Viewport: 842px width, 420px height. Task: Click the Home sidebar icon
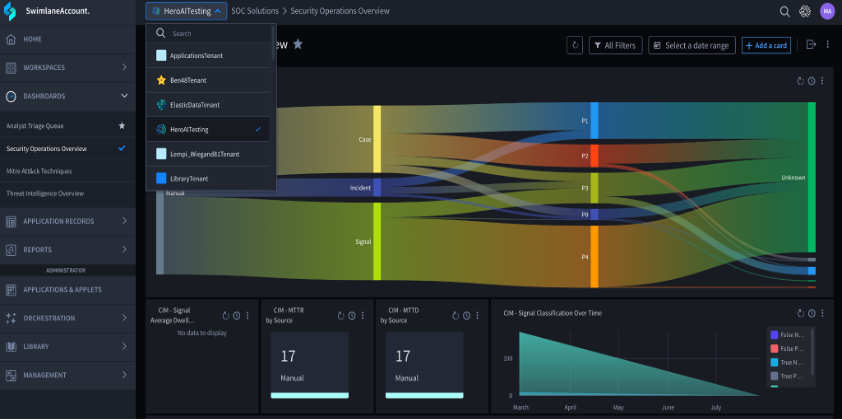coord(11,39)
